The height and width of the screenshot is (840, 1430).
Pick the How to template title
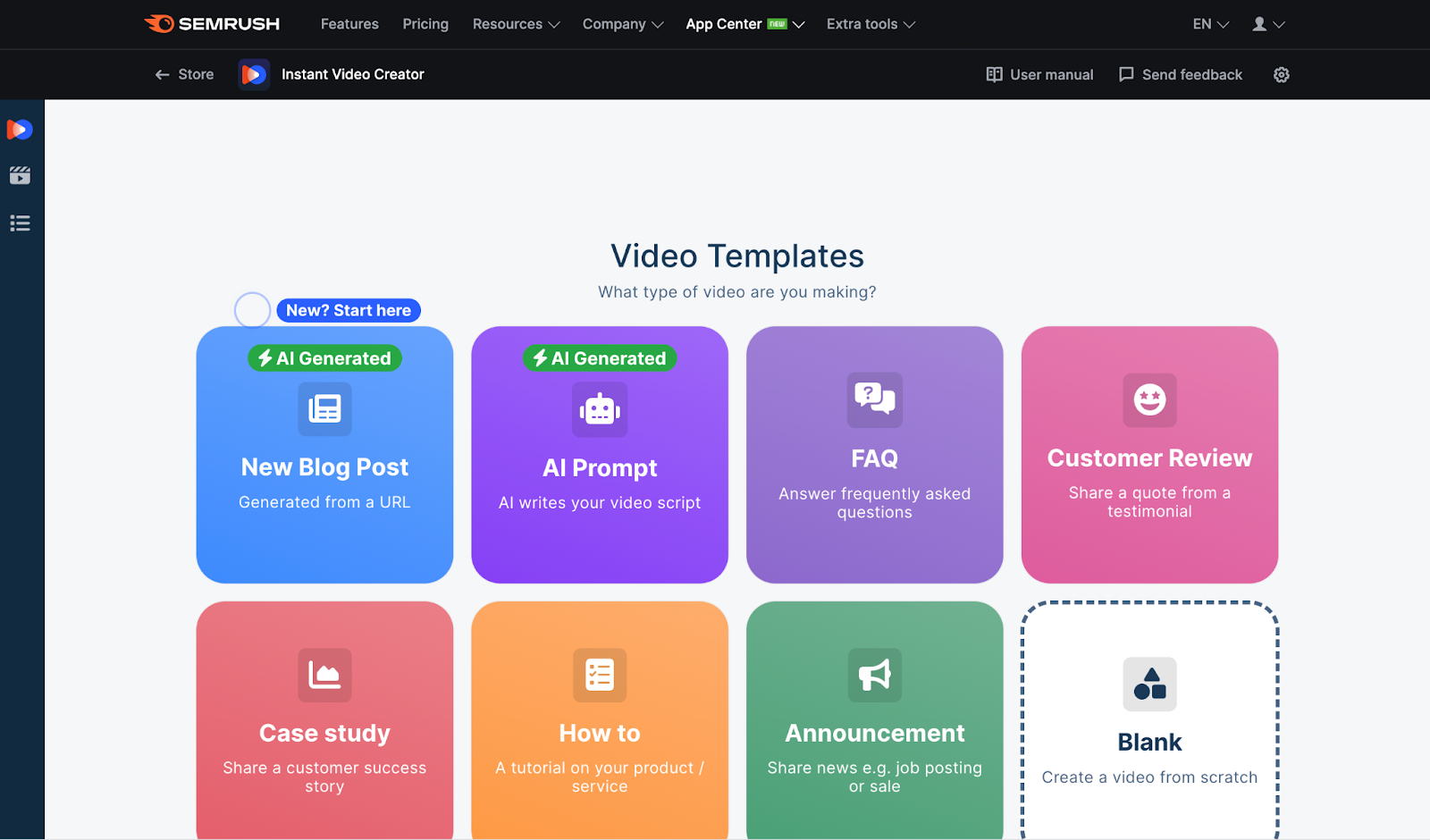click(600, 734)
